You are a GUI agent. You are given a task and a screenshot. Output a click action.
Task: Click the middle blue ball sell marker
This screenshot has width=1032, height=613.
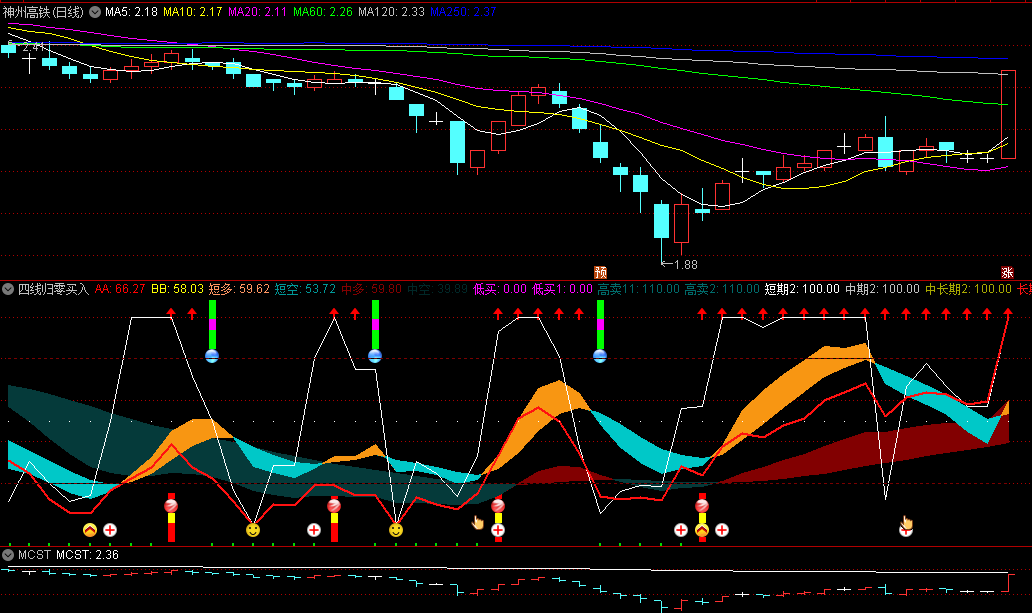tap(375, 356)
